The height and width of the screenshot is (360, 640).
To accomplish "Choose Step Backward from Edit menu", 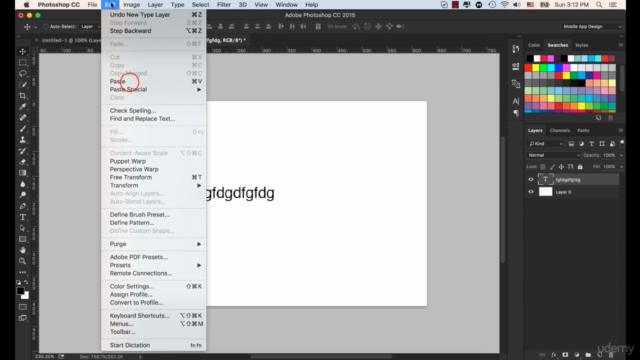I will pyautogui.click(x=153, y=31).
